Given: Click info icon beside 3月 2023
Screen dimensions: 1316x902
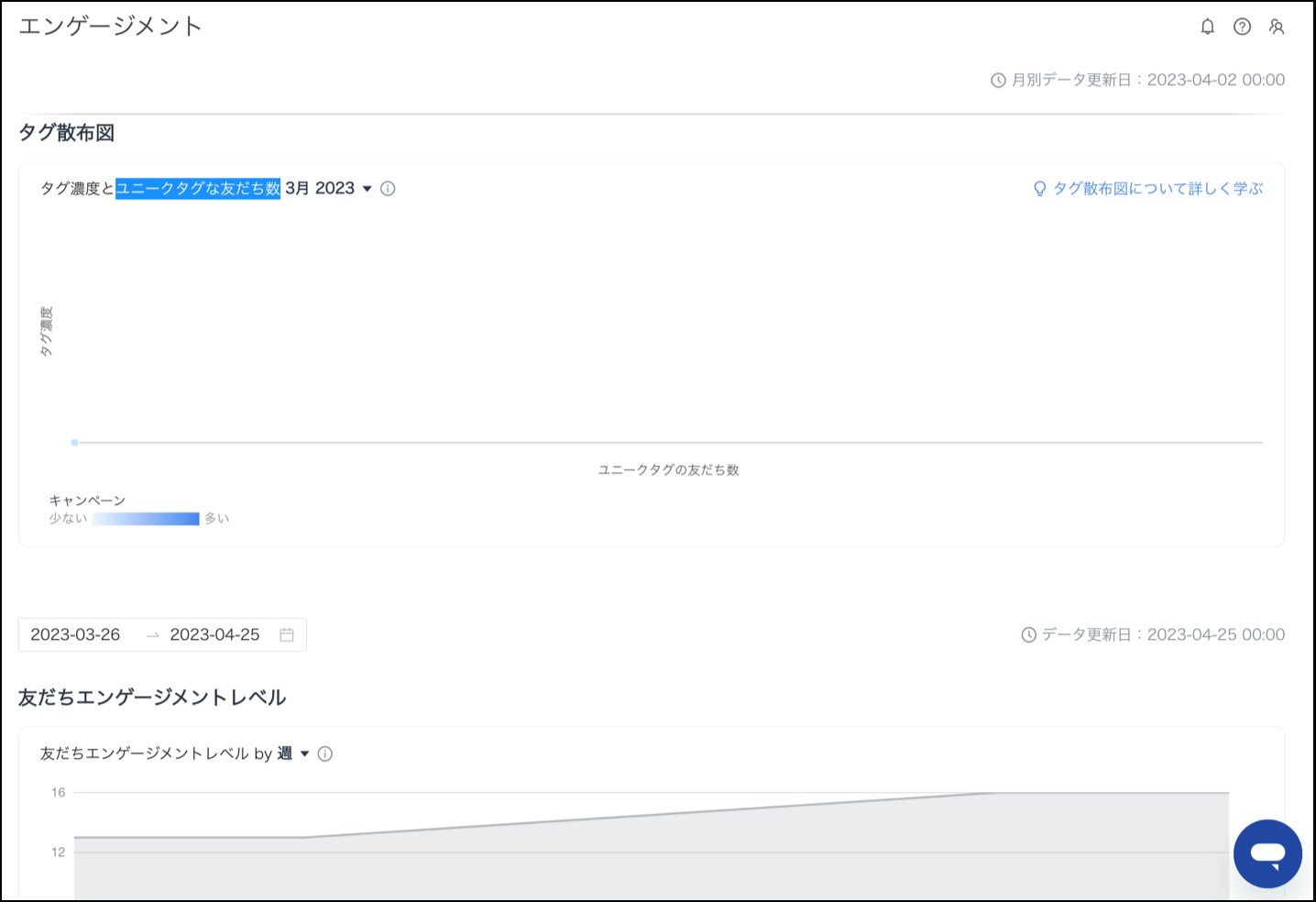Looking at the screenshot, I should coord(388,189).
